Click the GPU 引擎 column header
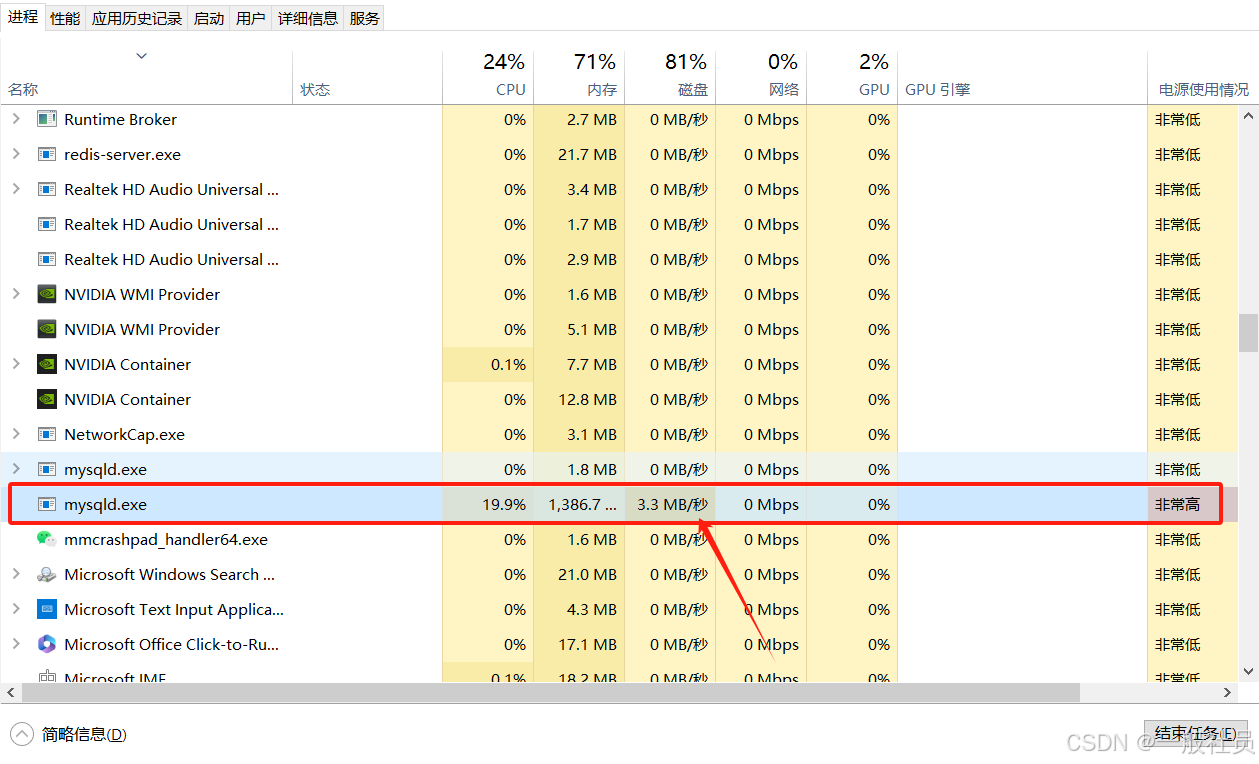 point(1022,76)
